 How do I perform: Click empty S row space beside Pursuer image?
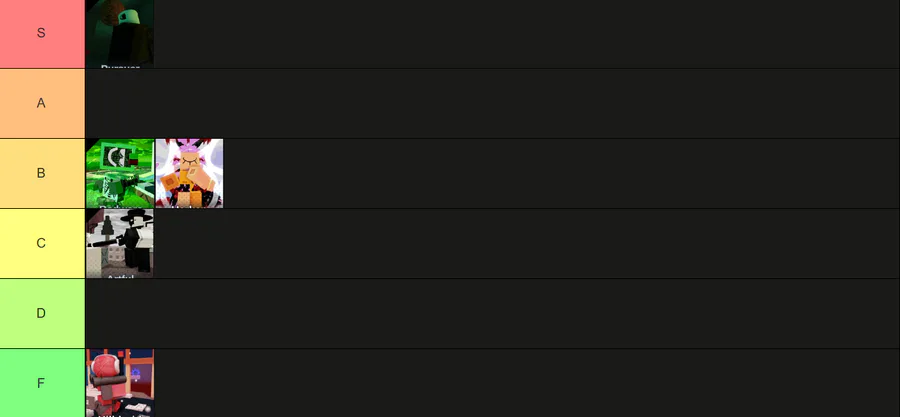[x=526, y=33]
